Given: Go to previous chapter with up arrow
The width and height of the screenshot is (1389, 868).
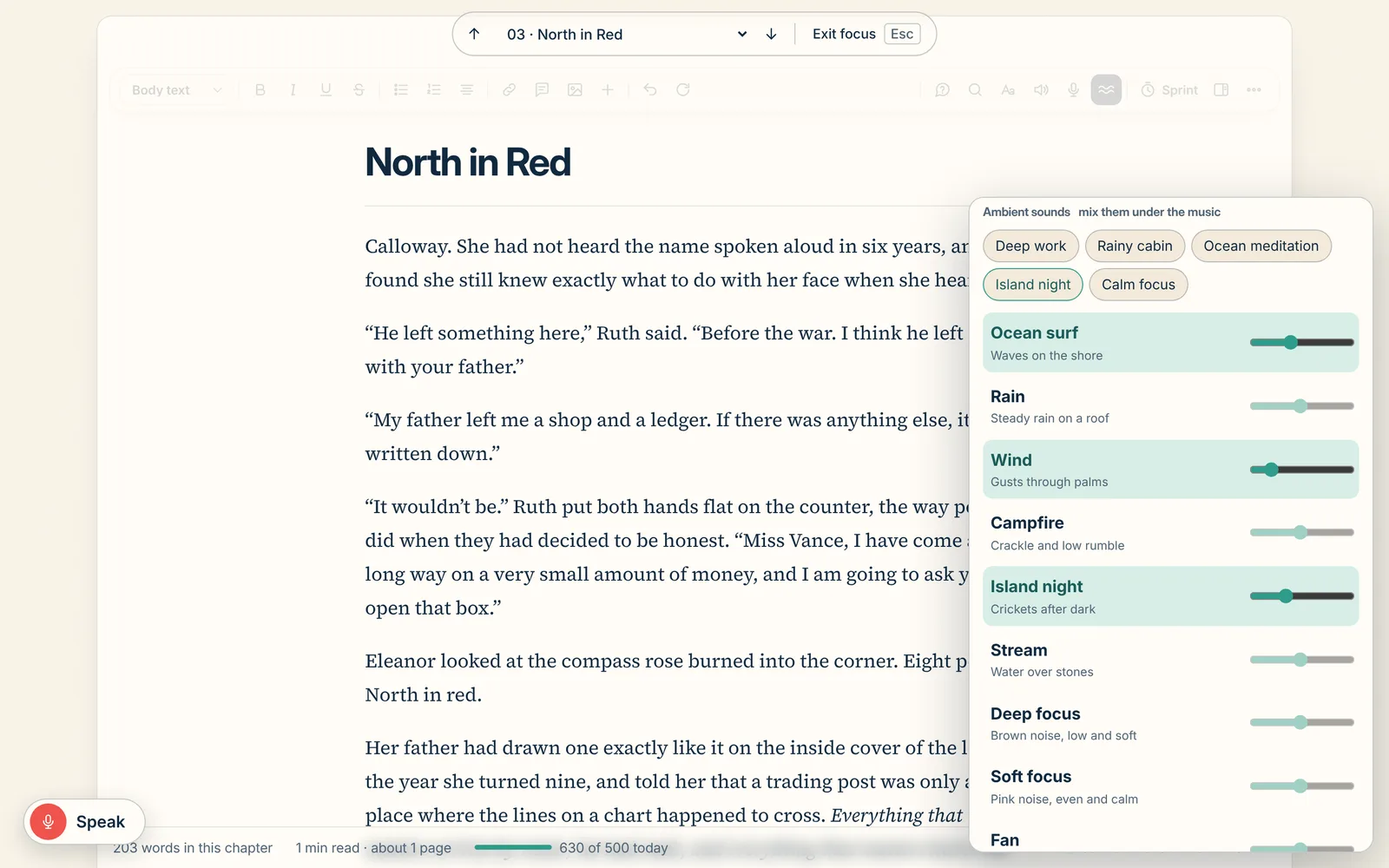Looking at the screenshot, I should (x=474, y=34).
